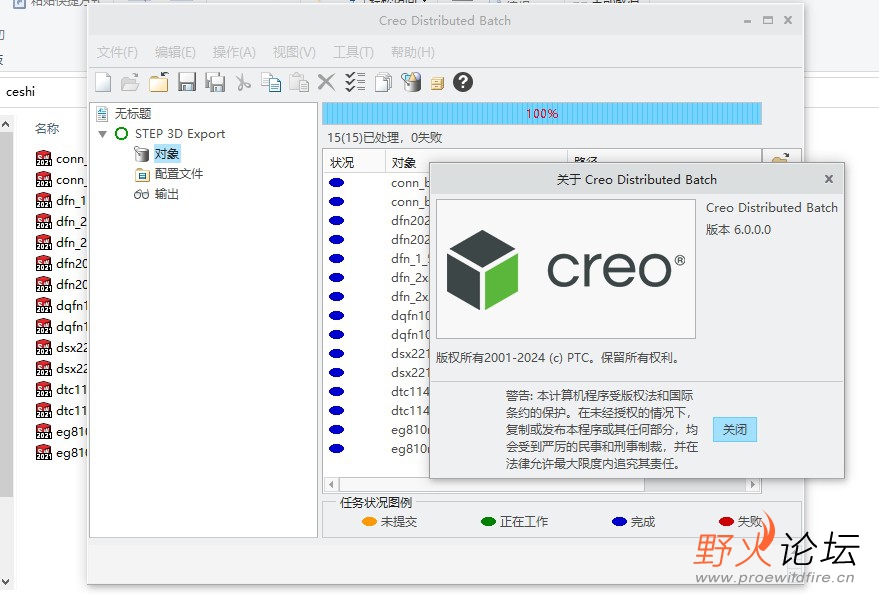Image resolution: width=879 pixels, height=594 pixels.
Task: Select the 无标题 root tree item
Action: coord(133,114)
